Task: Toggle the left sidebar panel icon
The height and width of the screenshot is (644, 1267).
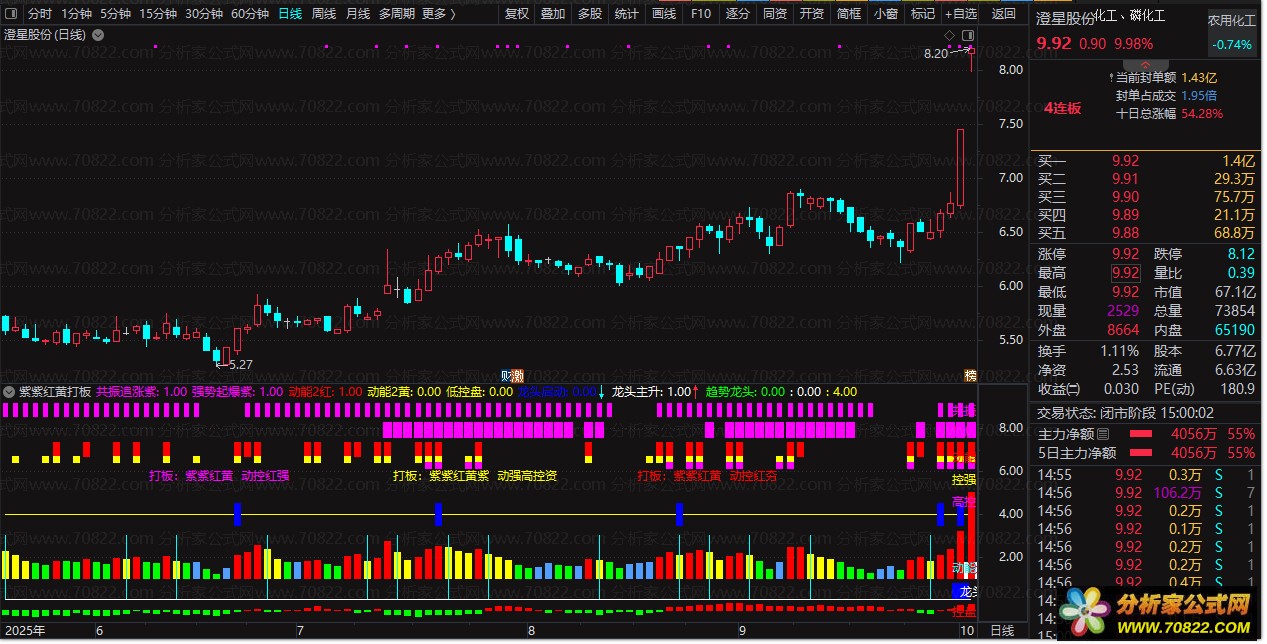Action: pyautogui.click(x=12, y=14)
